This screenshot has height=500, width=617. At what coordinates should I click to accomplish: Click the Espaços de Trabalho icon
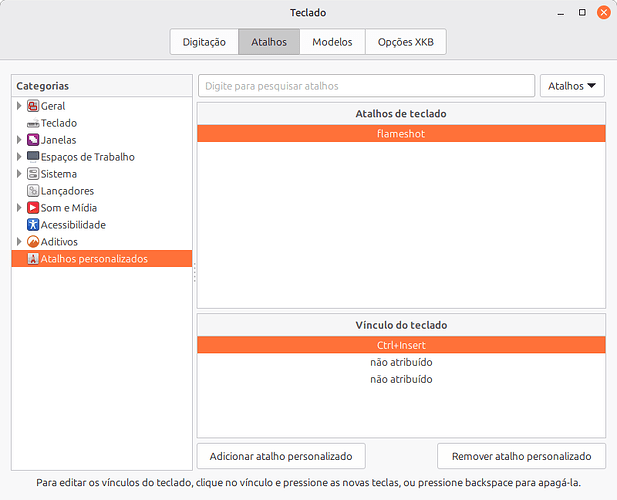(33, 157)
